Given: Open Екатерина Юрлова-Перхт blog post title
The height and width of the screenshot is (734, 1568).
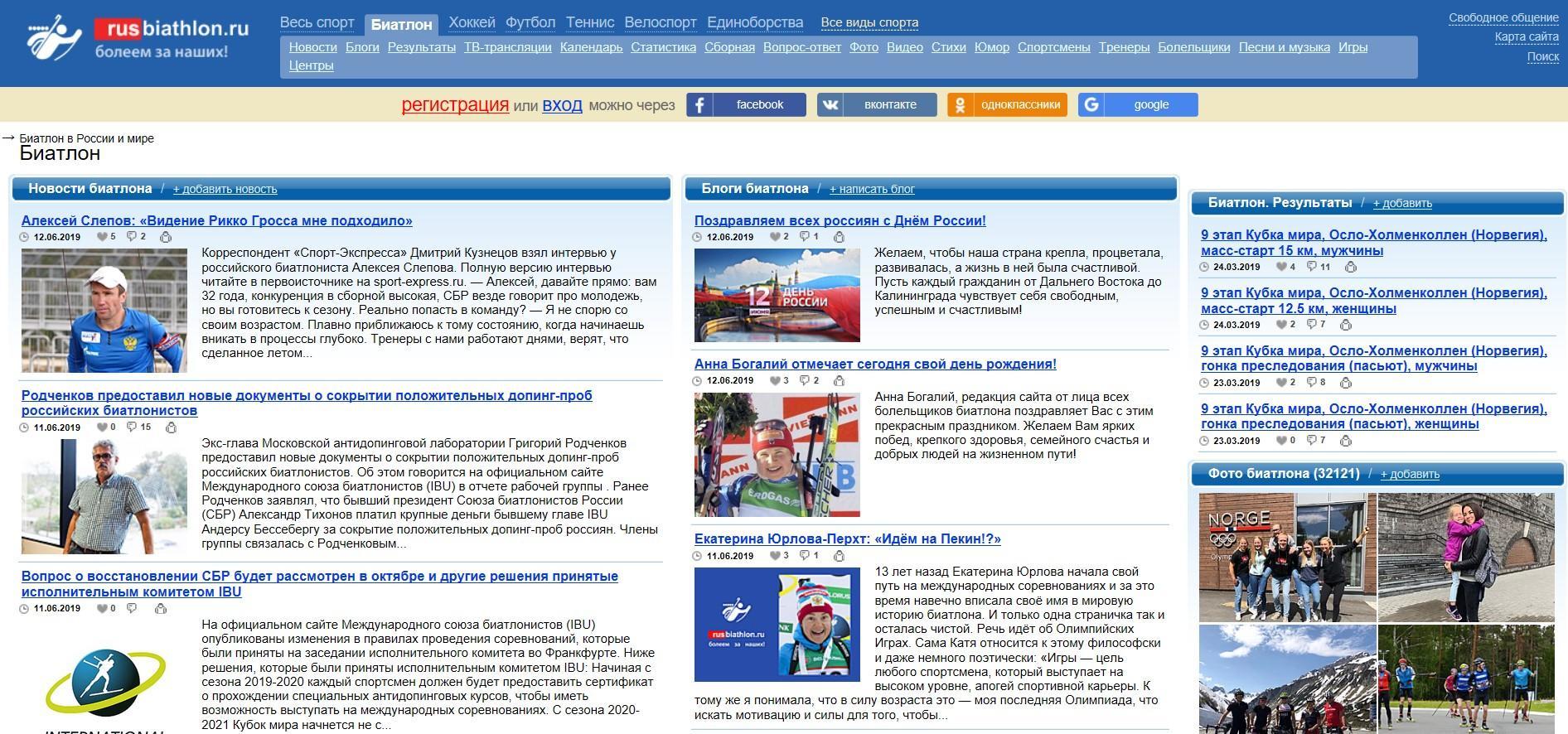Looking at the screenshot, I should click(x=847, y=538).
